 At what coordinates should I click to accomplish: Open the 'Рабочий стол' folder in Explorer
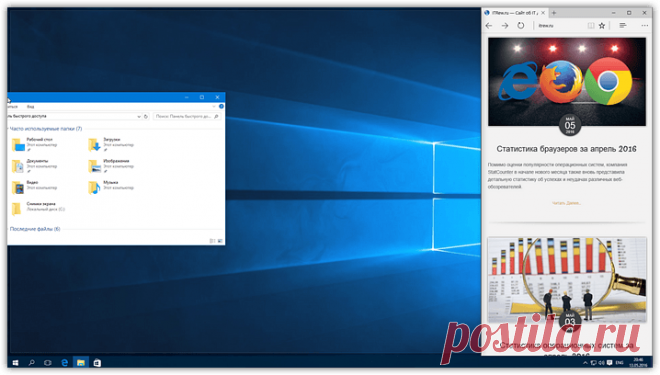tap(34, 144)
